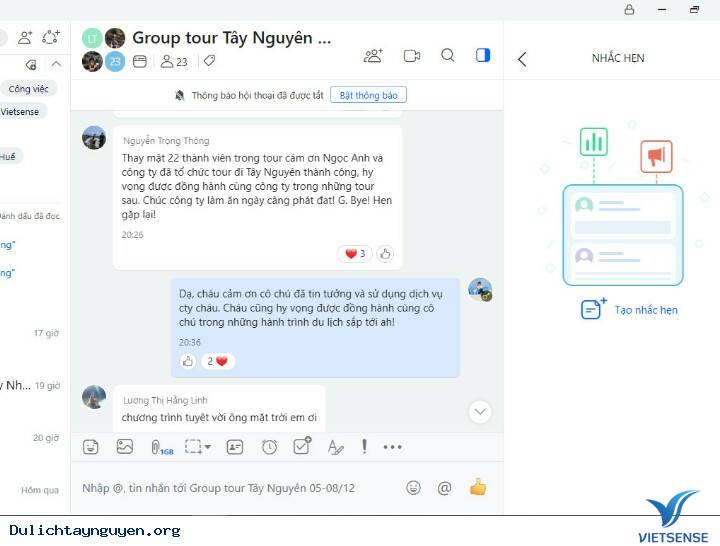Like Nguyễn Trọng Thông's message with thumbs up
Screen dimensions: 720x546
coord(385,253)
